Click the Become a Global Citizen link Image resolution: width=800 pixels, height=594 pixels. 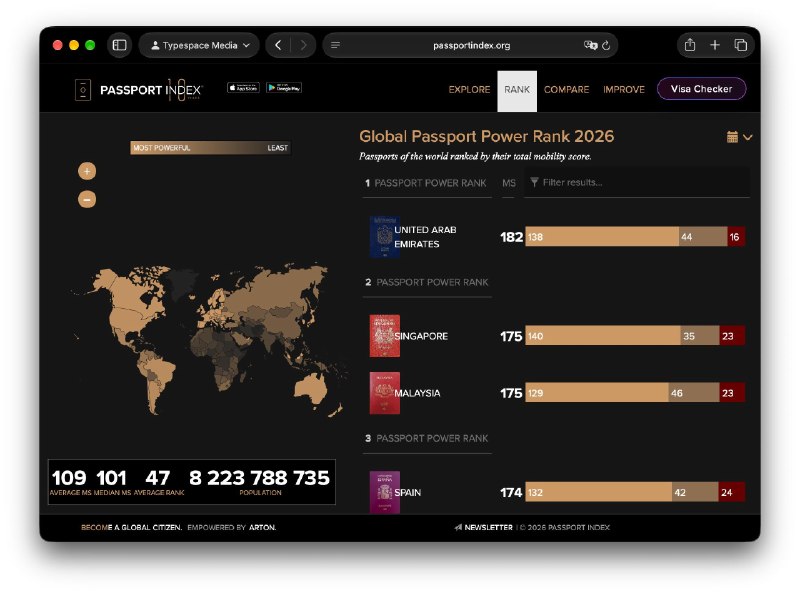[x=132, y=527]
